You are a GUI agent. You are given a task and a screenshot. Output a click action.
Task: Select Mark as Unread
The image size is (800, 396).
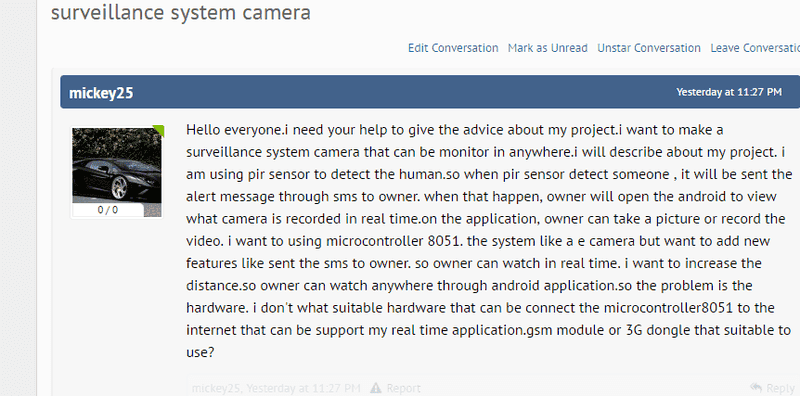coord(547,48)
